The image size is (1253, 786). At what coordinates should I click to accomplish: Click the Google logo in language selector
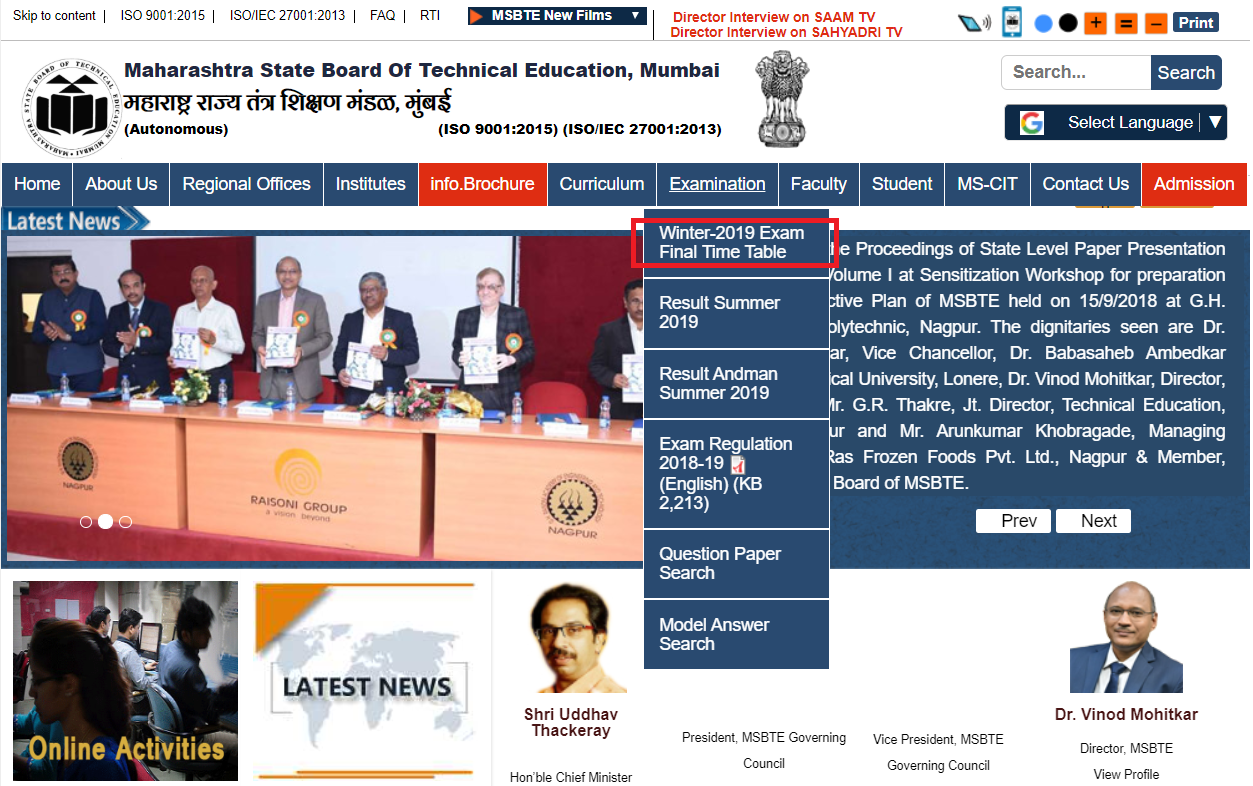[x=1031, y=123]
